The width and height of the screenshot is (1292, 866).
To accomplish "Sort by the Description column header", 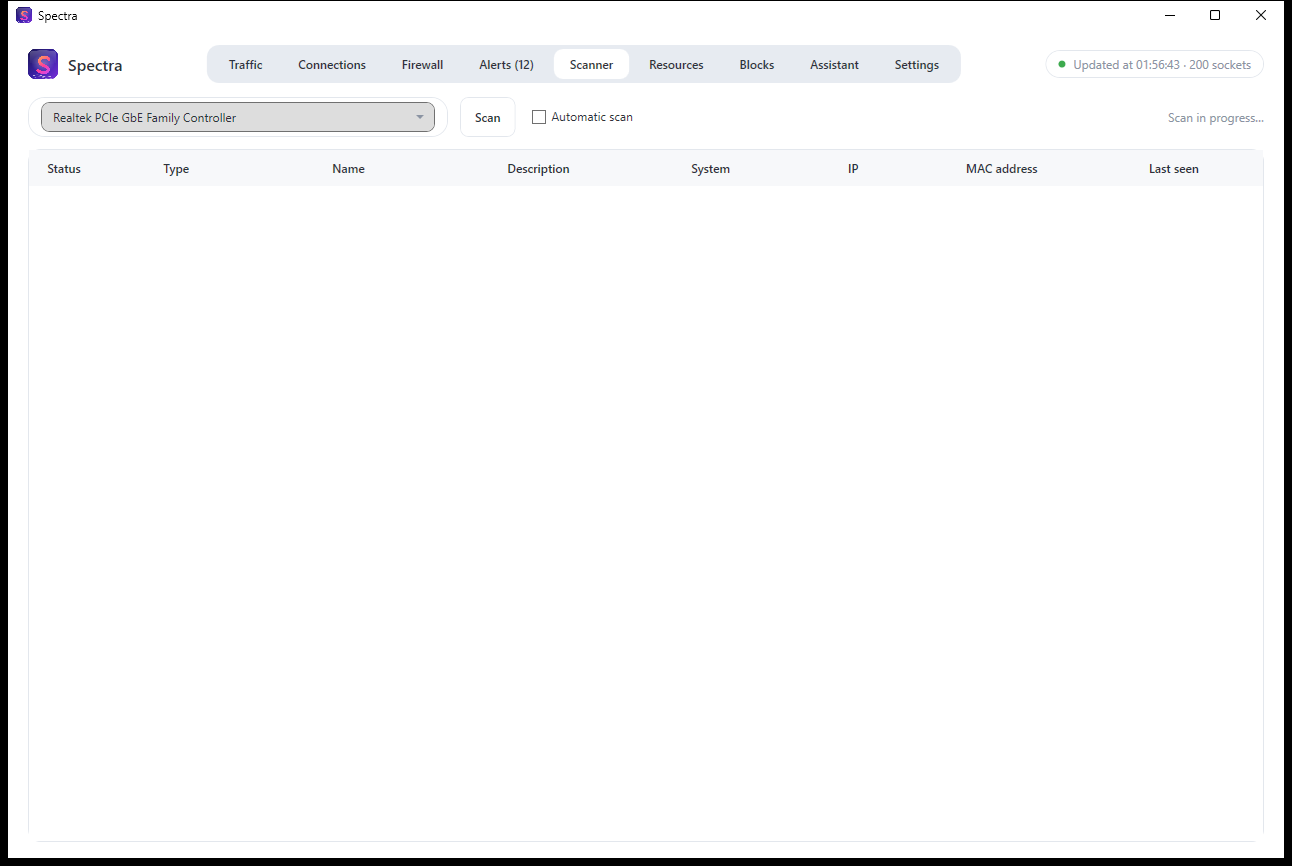I will (538, 169).
